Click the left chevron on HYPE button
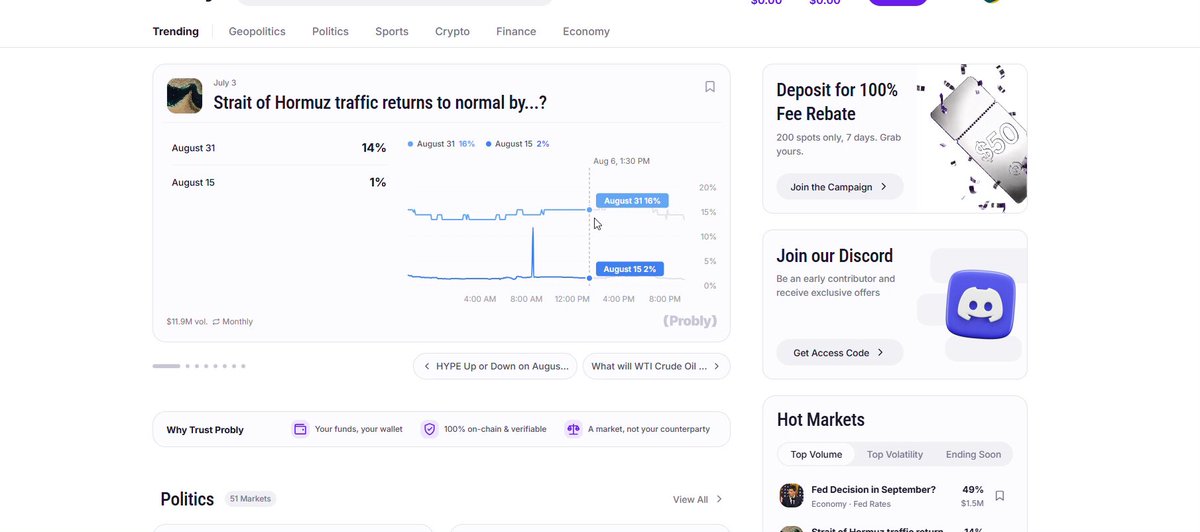 (x=427, y=366)
